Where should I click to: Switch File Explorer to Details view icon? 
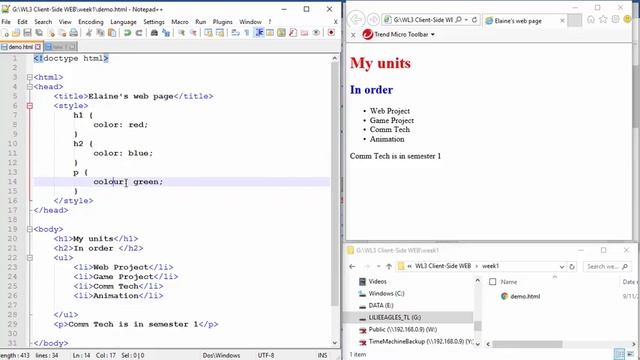tap(619, 354)
